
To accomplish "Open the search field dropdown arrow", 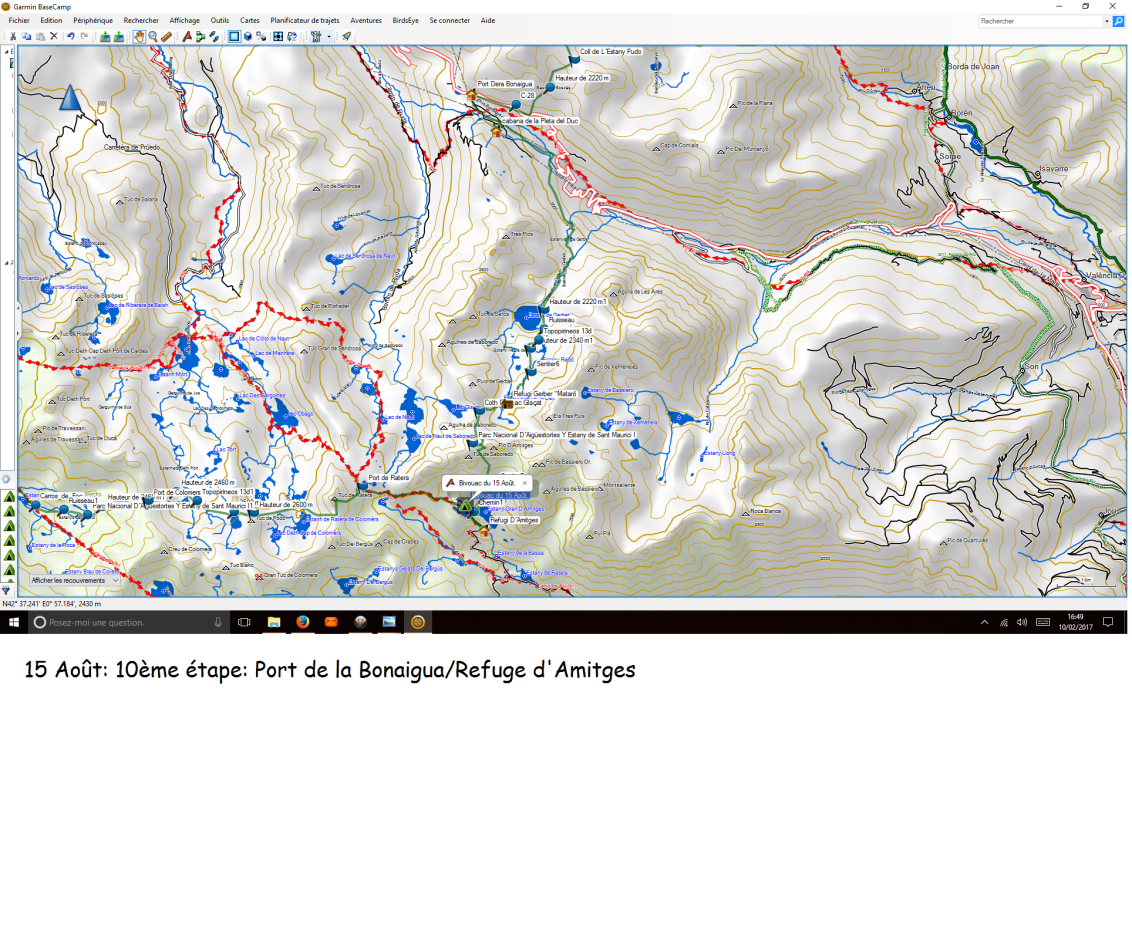I will 1106,21.
